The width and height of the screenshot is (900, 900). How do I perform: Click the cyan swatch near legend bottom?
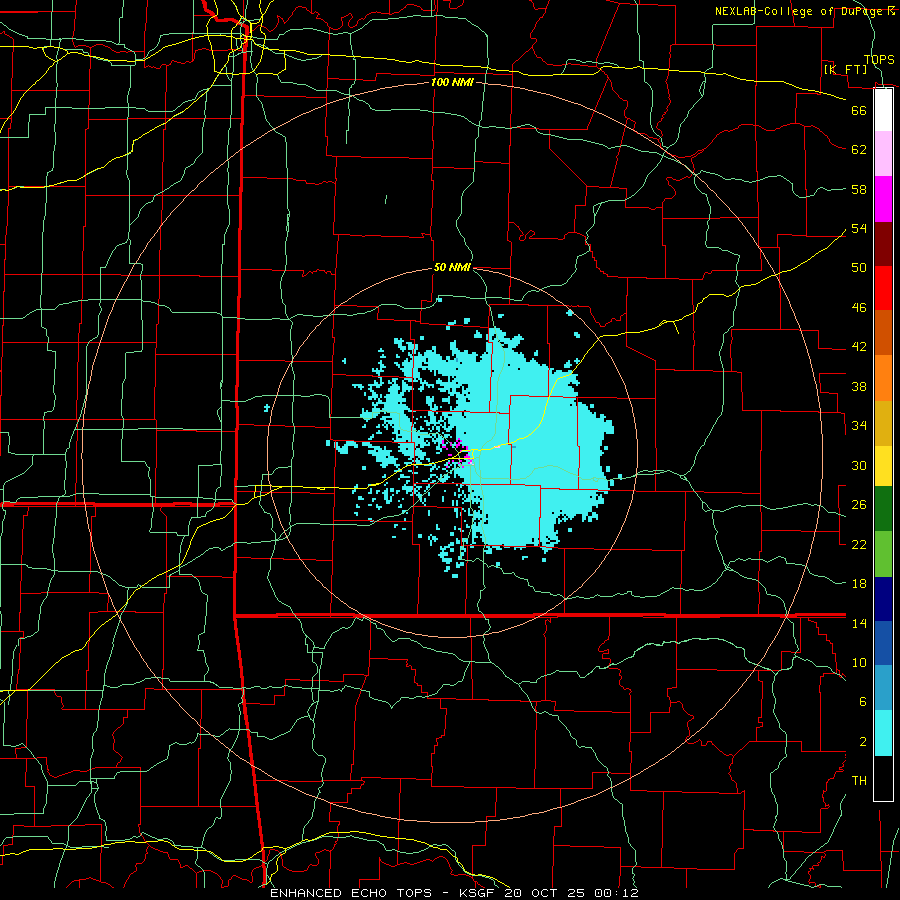883,733
